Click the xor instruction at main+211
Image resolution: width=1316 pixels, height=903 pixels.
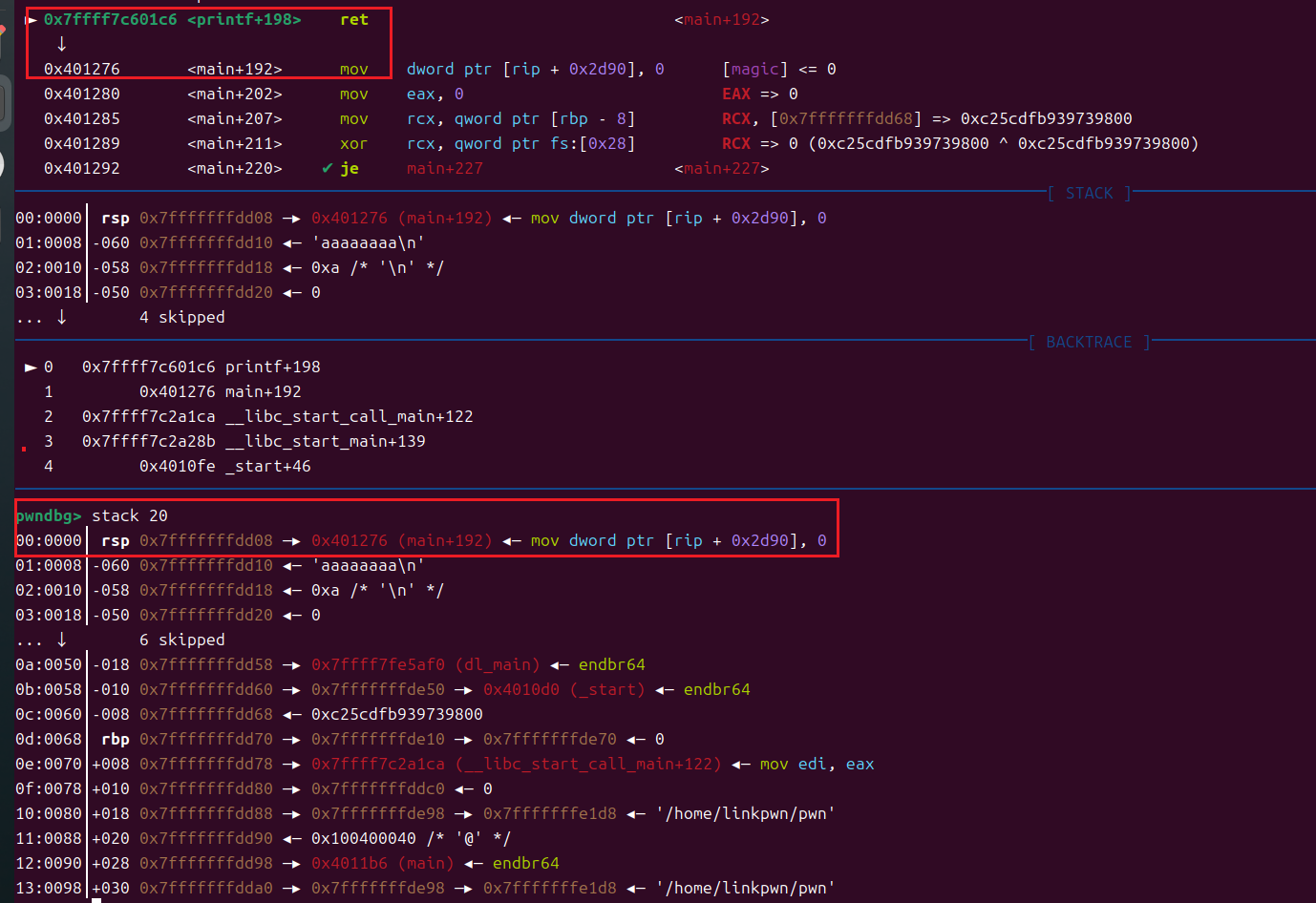point(354,143)
